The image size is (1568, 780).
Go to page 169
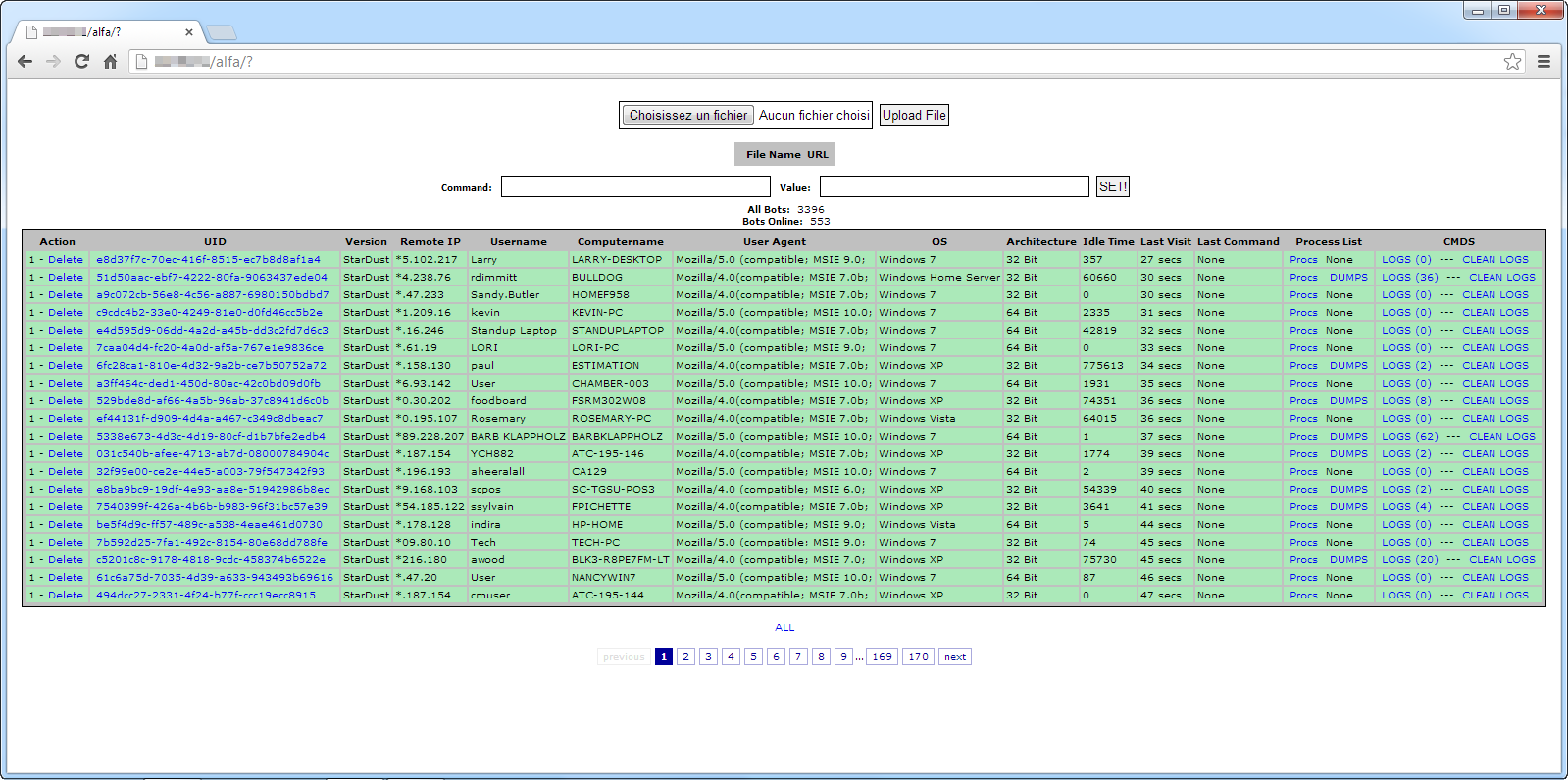pos(883,657)
